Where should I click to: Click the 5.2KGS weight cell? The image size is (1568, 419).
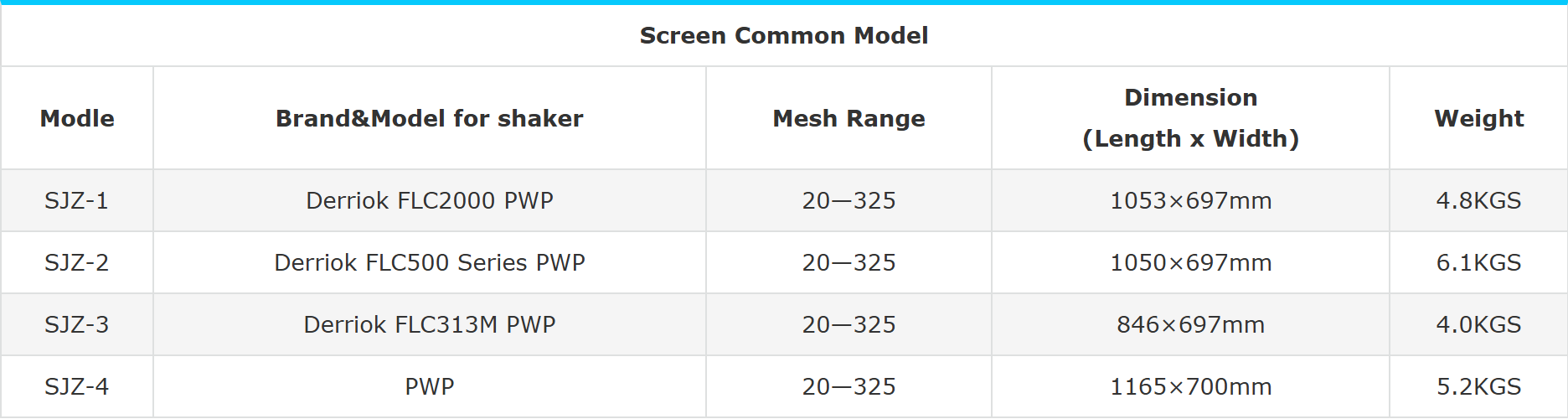1478,386
